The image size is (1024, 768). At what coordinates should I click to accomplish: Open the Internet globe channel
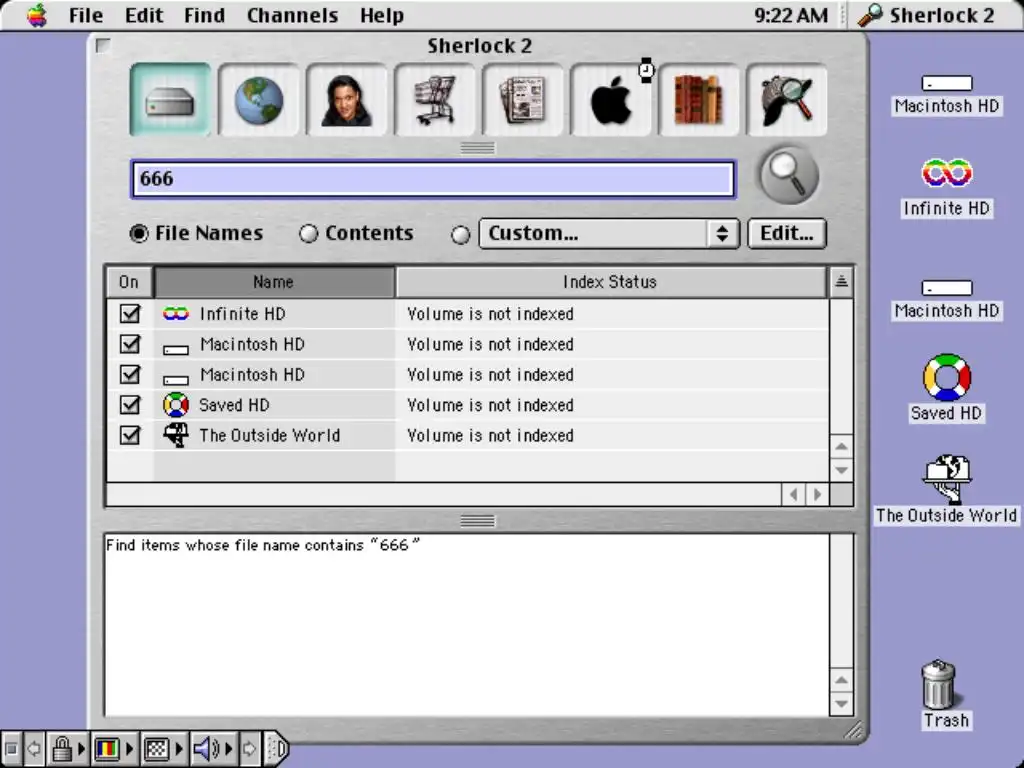tap(259, 99)
